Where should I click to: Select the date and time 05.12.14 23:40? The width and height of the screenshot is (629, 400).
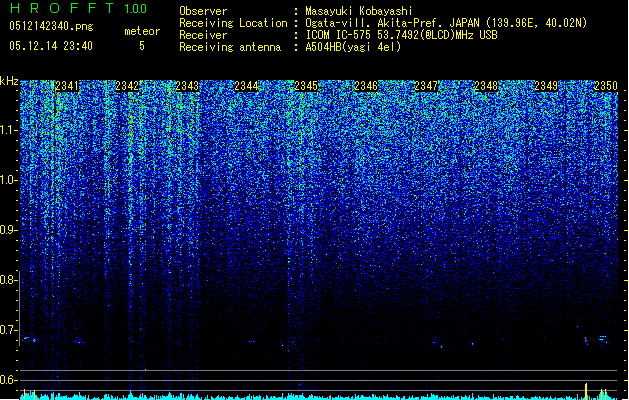point(51,46)
